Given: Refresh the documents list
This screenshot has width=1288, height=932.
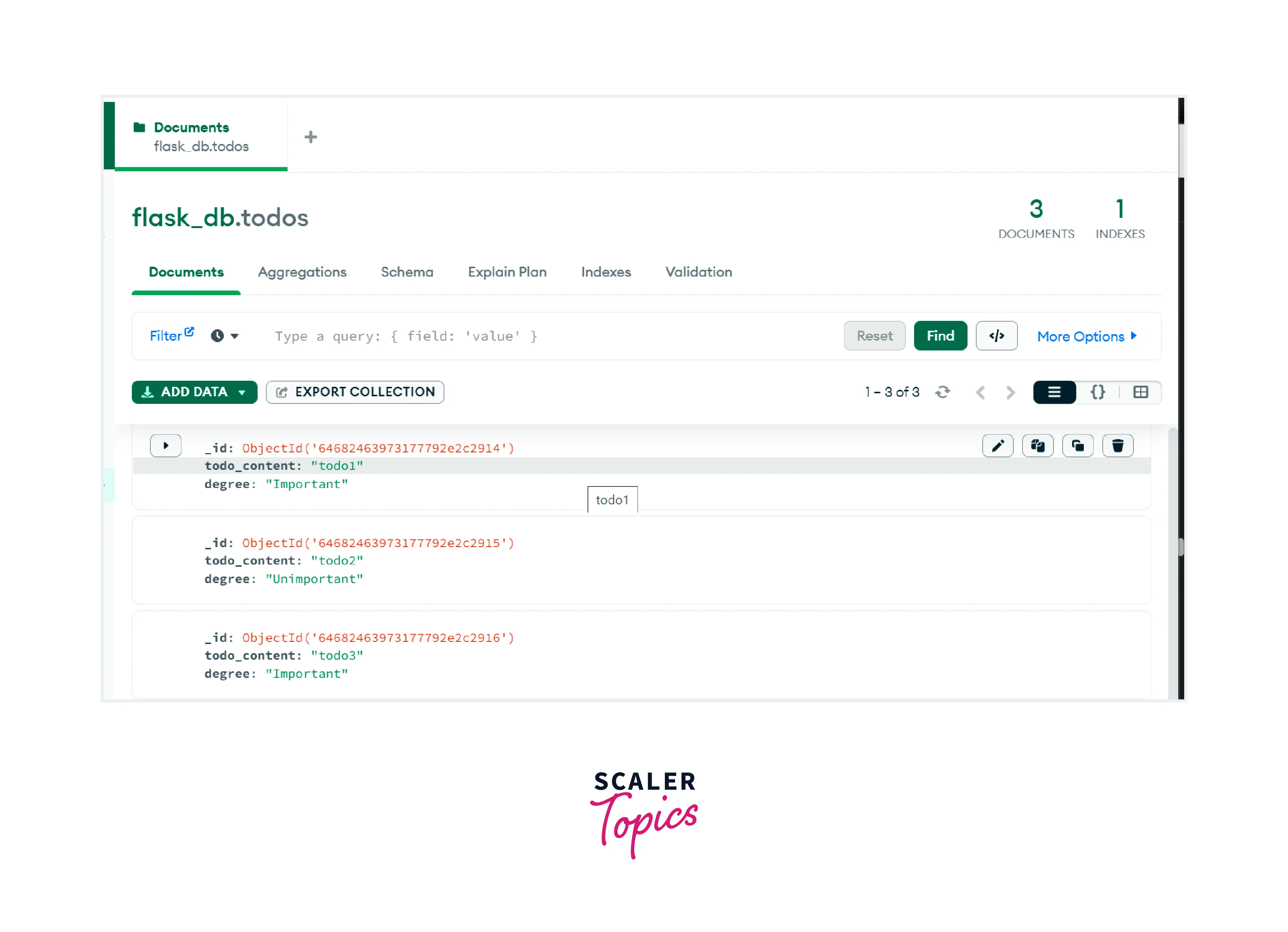Looking at the screenshot, I should 943,392.
